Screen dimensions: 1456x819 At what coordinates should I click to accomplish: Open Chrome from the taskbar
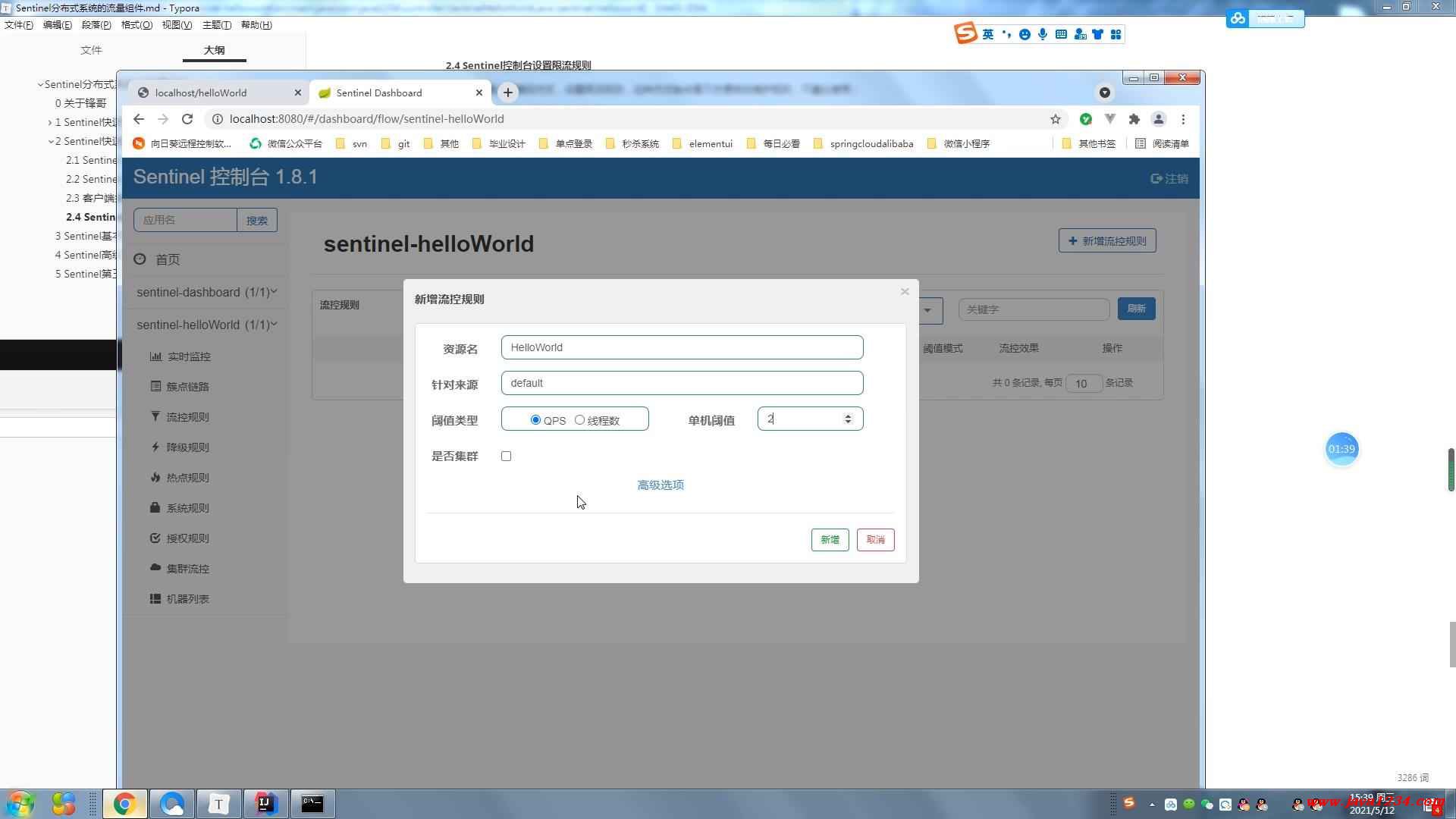[125, 804]
